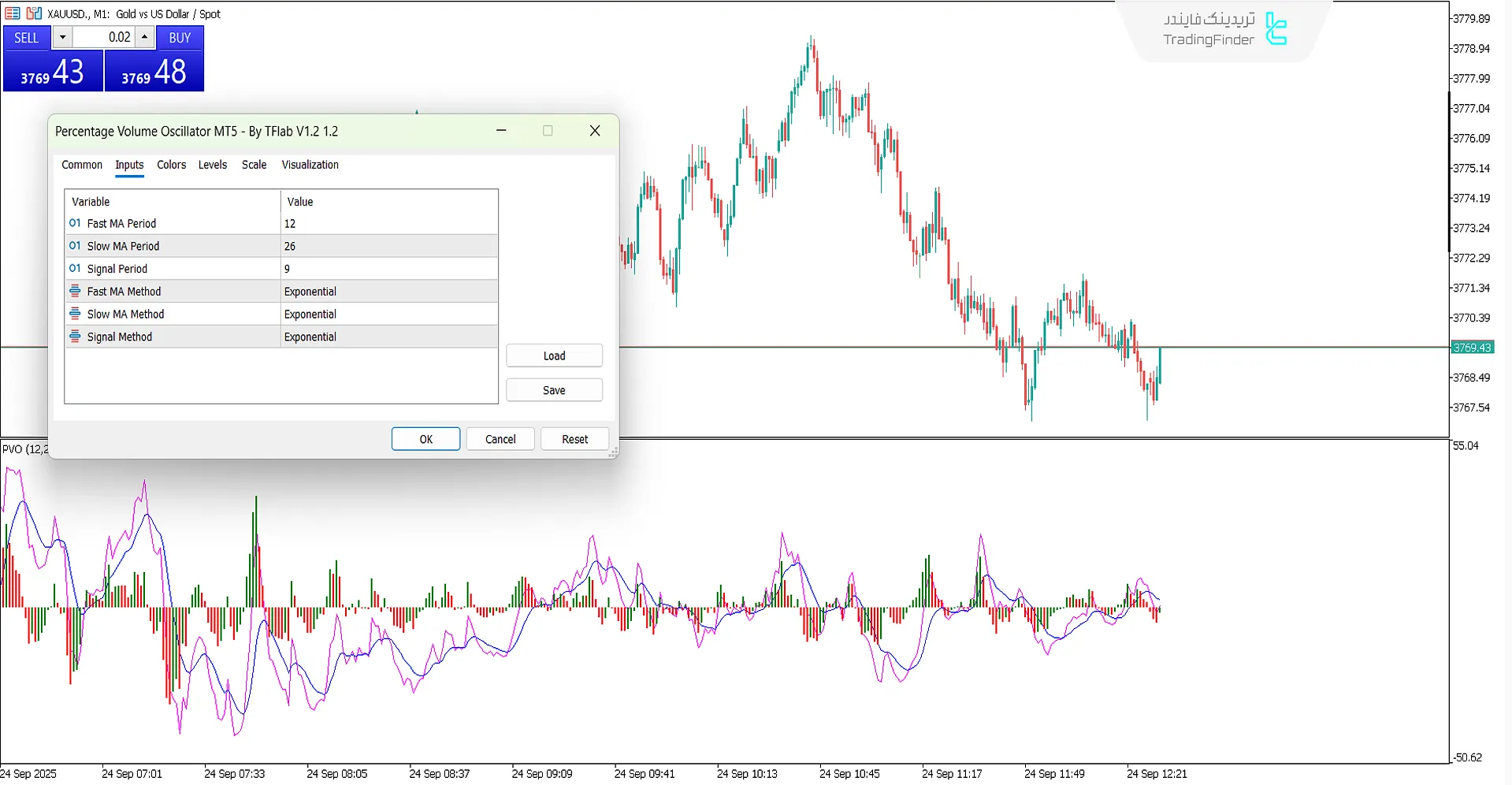Click the Slow MA Method enum icon
The width and height of the screenshot is (1512, 785).
75,314
